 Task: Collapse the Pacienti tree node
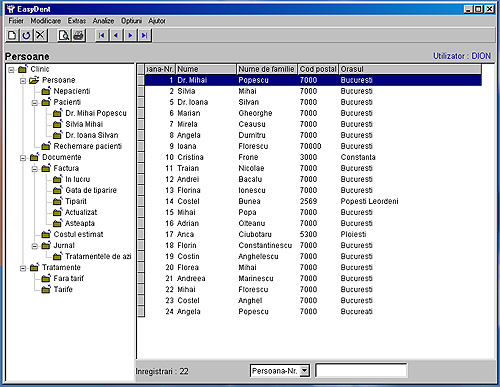pyautogui.click(x=35, y=103)
